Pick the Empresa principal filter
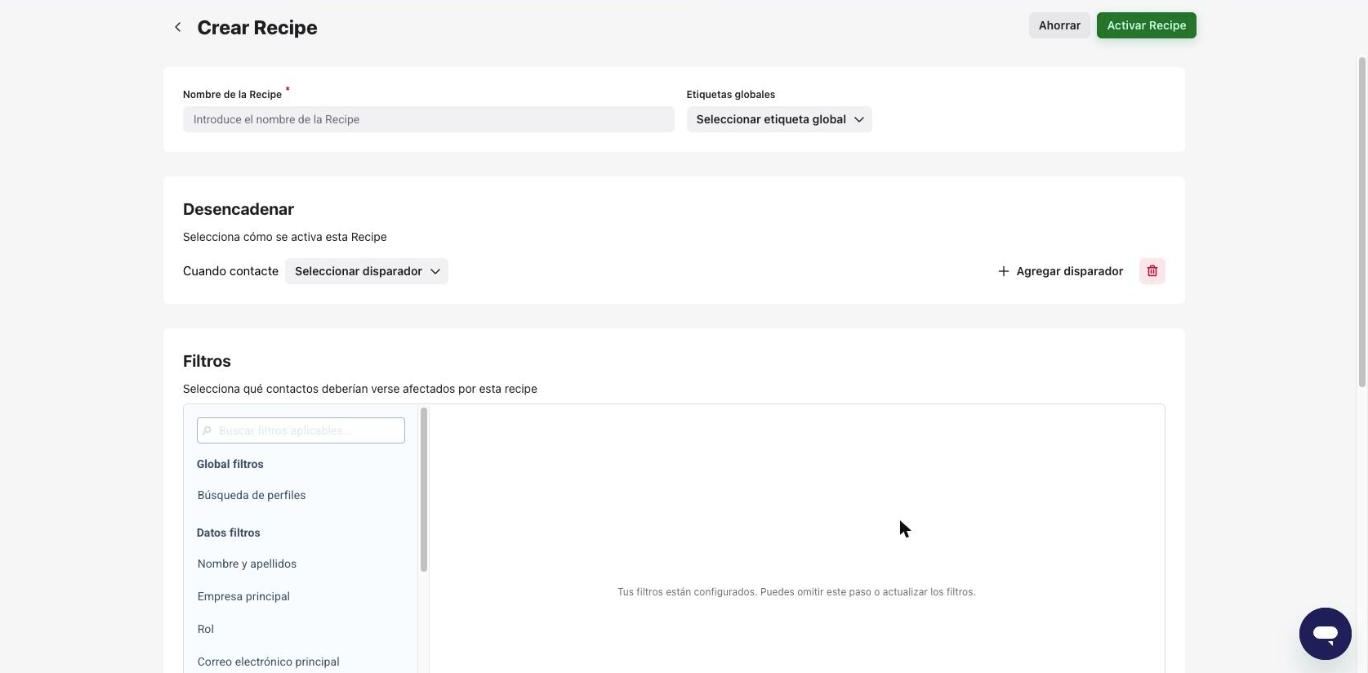Screen dimensions: 1368x673 click(x=243, y=596)
